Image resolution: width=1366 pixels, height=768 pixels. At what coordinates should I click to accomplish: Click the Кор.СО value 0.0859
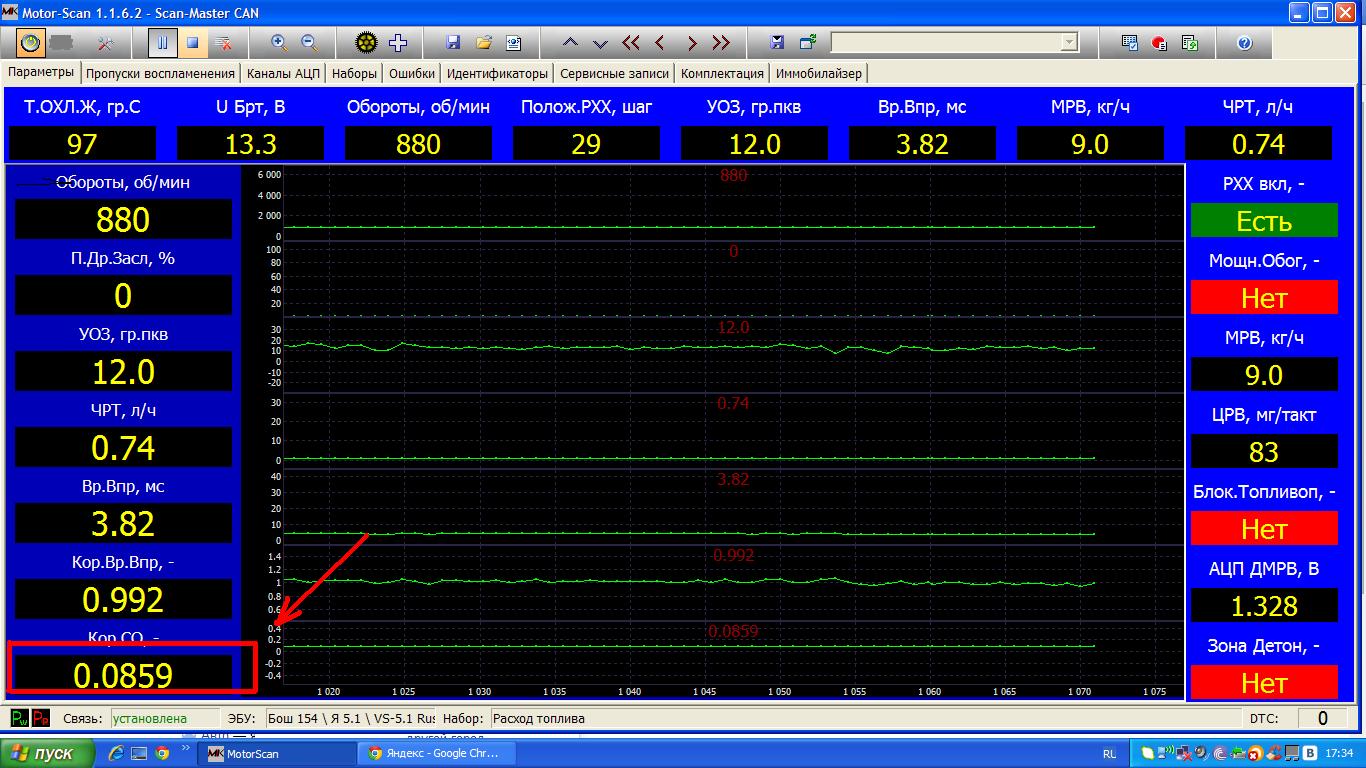pyautogui.click(x=123, y=675)
